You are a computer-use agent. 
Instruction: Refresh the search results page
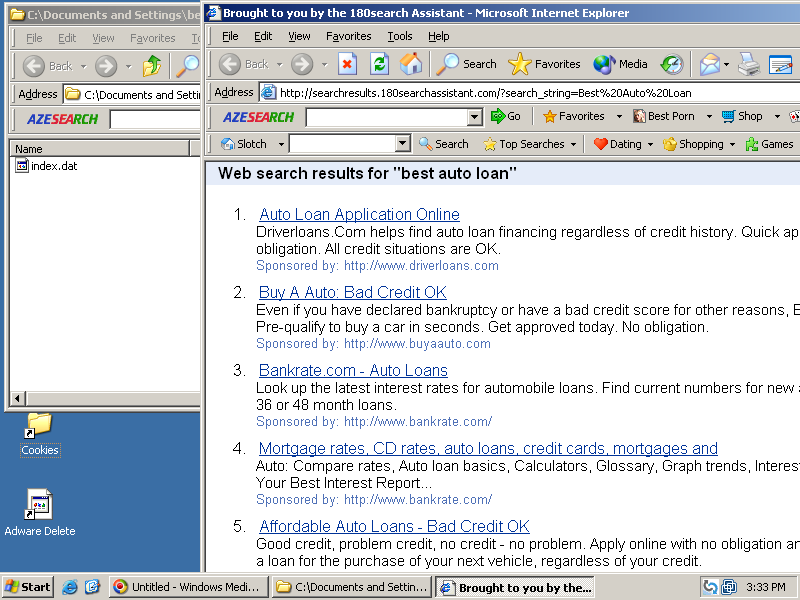tap(379, 64)
